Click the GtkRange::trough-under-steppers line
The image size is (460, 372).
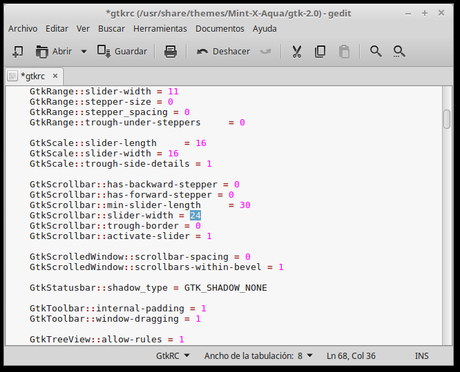[137, 123]
